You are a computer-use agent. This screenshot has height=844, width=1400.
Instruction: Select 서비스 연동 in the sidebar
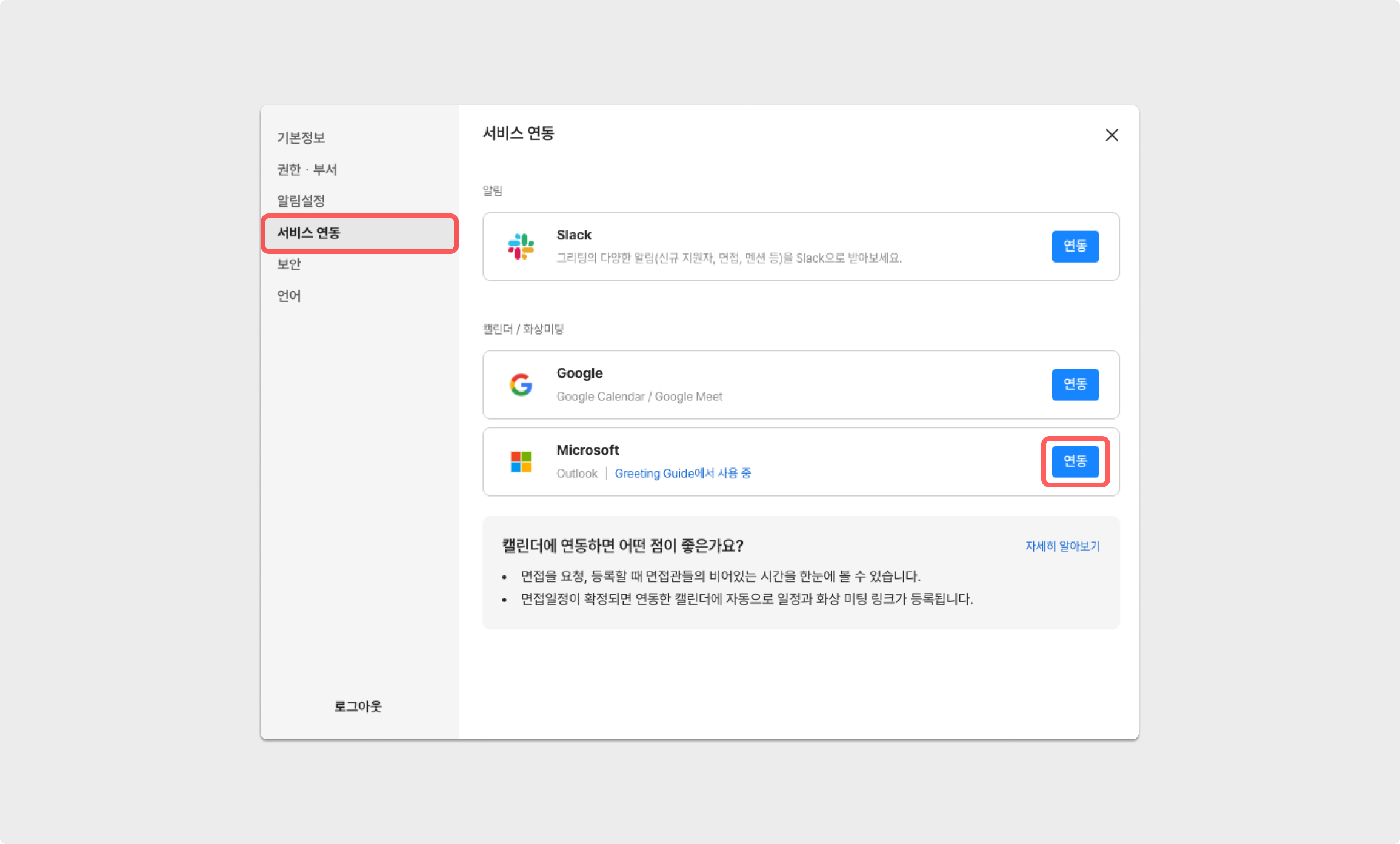(309, 233)
